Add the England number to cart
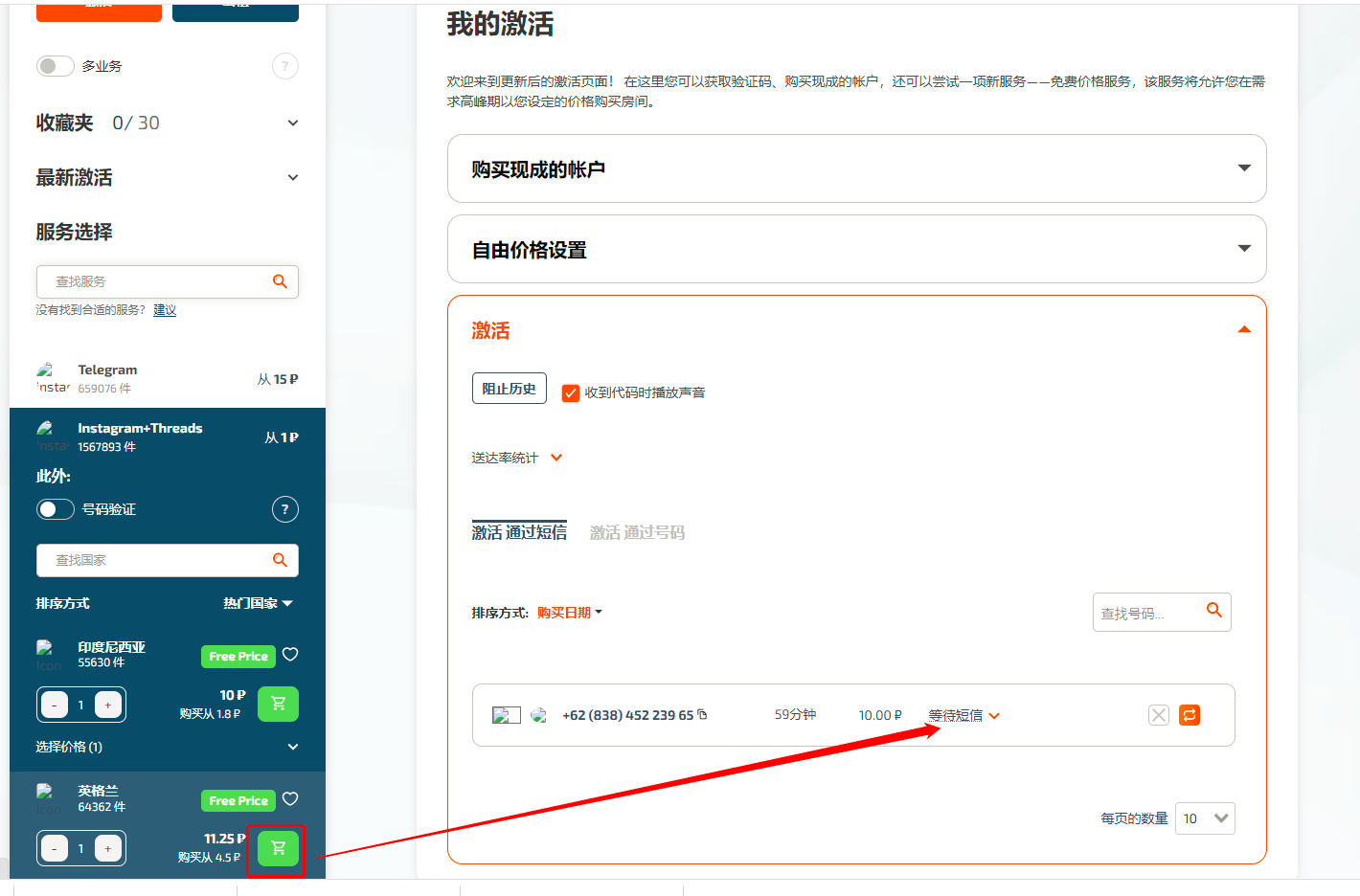This screenshot has height=896, width=1360. pyautogui.click(x=277, y=848)
